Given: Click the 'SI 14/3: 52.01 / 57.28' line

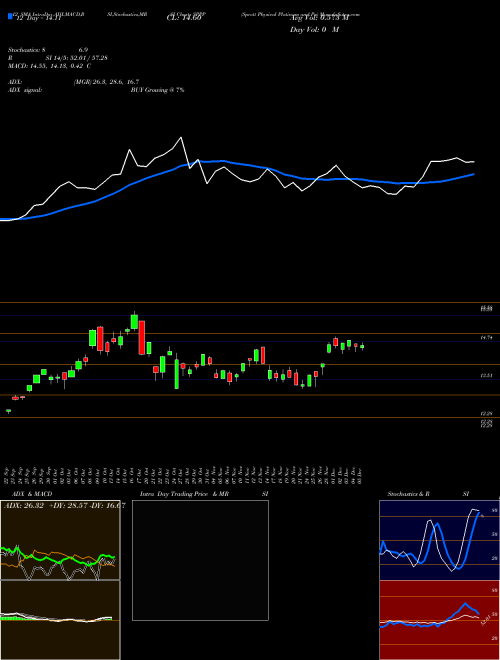Looking at the screenshot, I should (77, 58).
